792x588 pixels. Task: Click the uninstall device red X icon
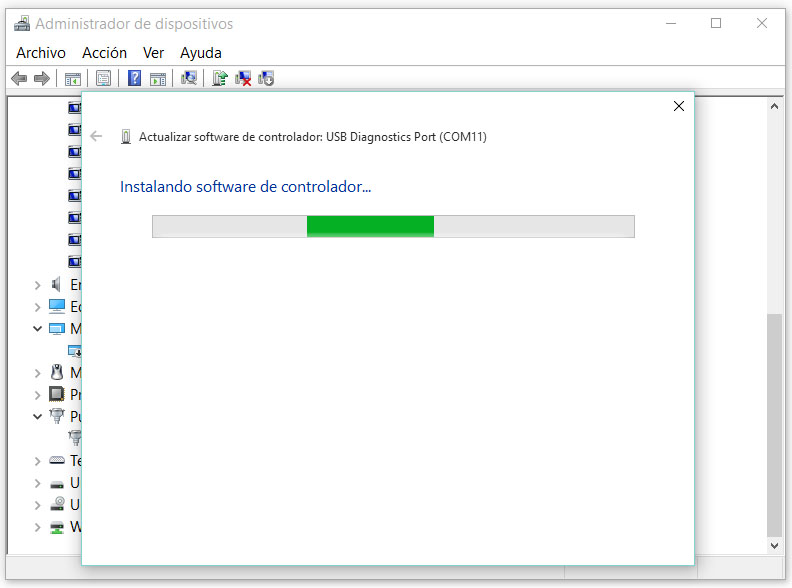[x=243, y=78]
